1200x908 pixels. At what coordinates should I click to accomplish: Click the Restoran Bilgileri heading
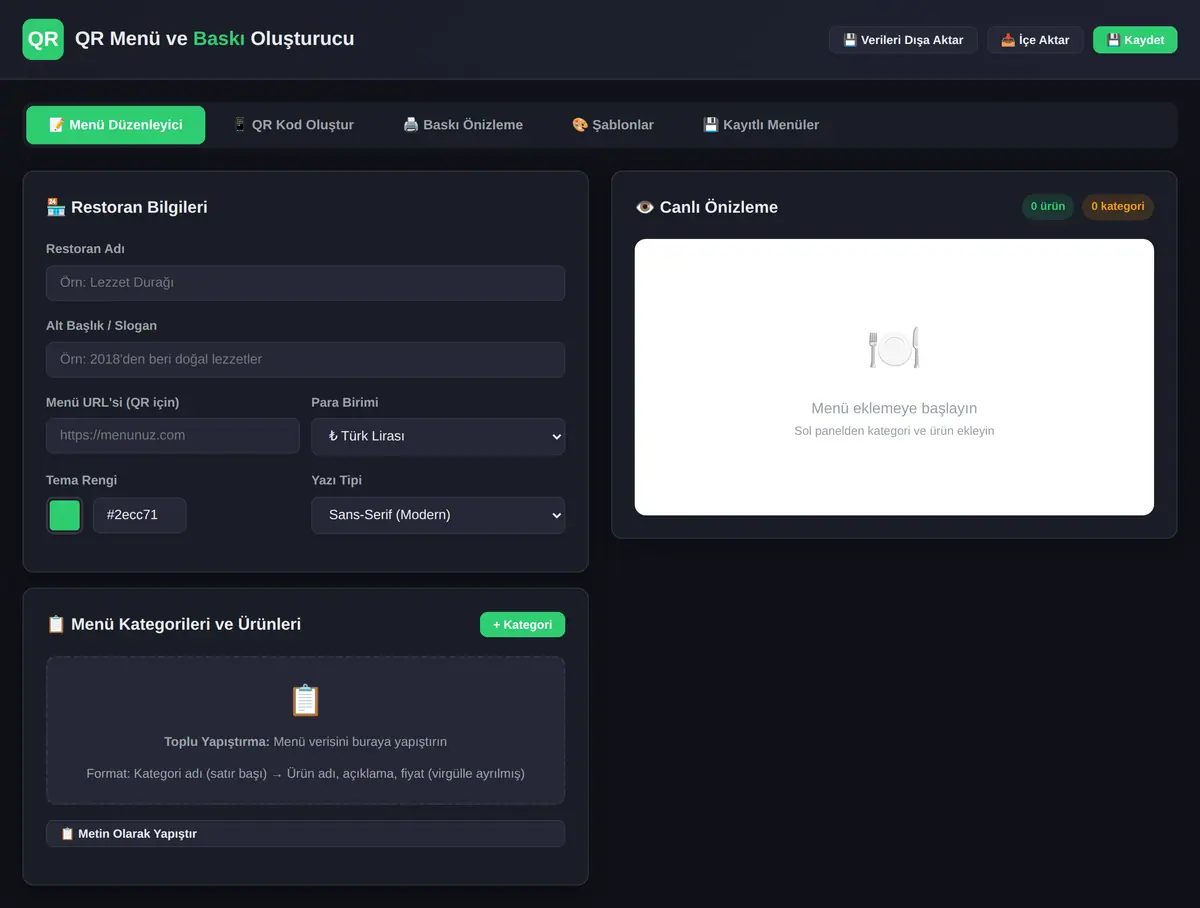(x=127, y=207)
